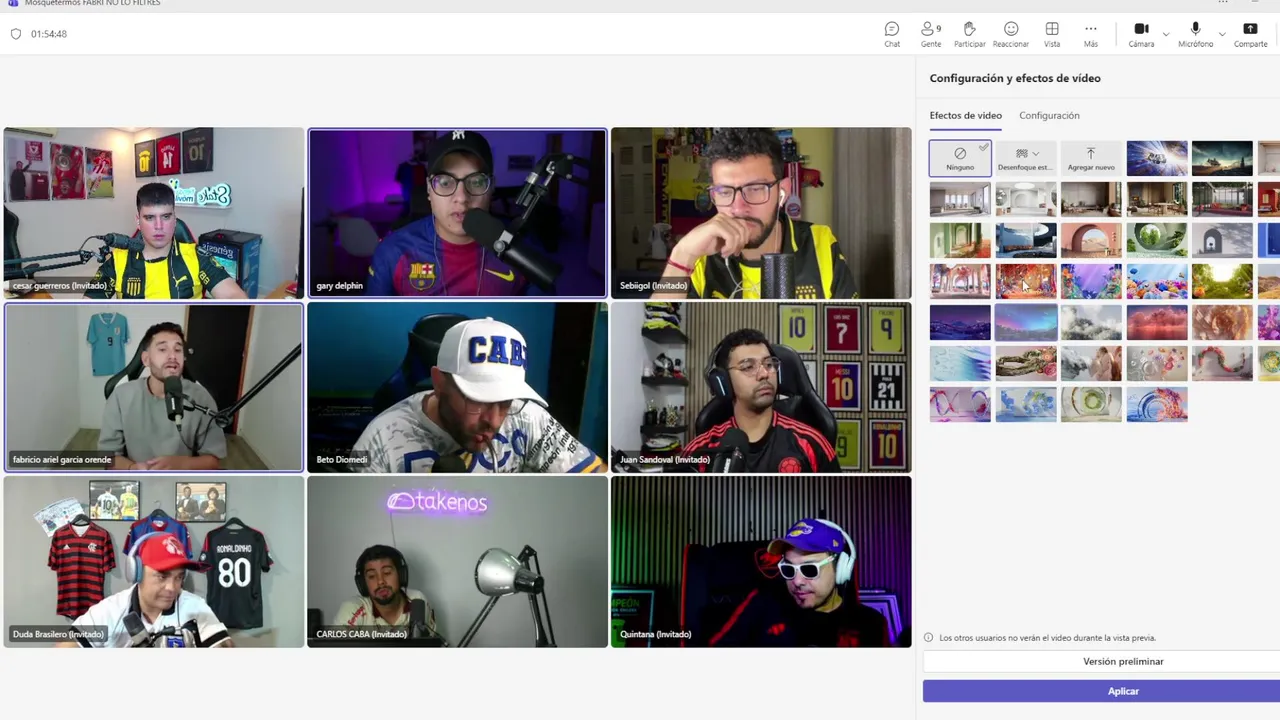Select Quintana (Invitado) video tile
1280x720 pixels.
pos(761,561)
